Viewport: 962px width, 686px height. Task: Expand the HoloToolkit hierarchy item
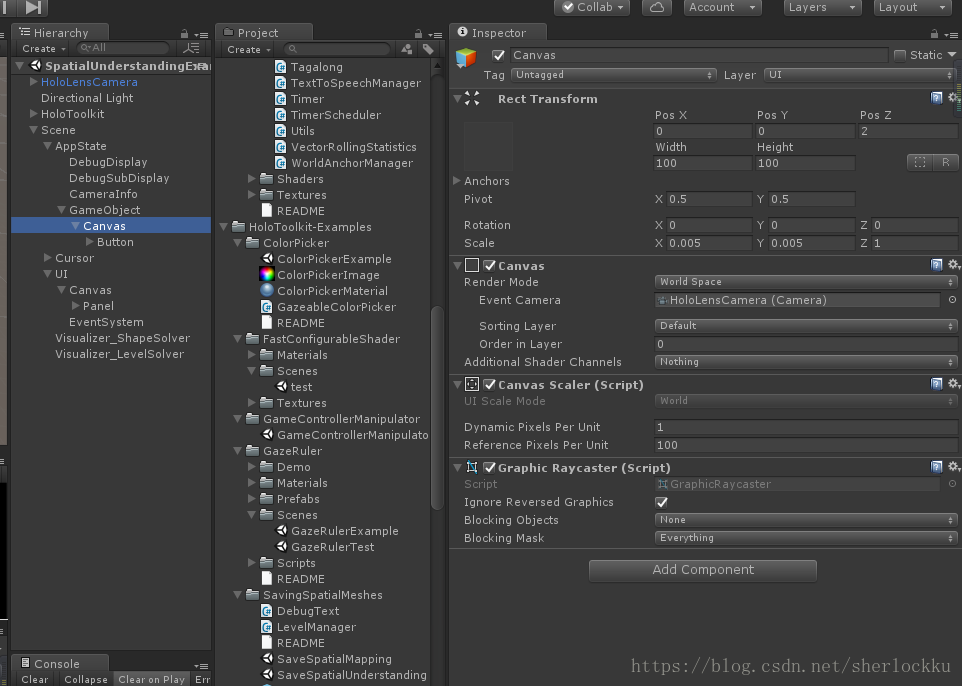tap(34, 114)
